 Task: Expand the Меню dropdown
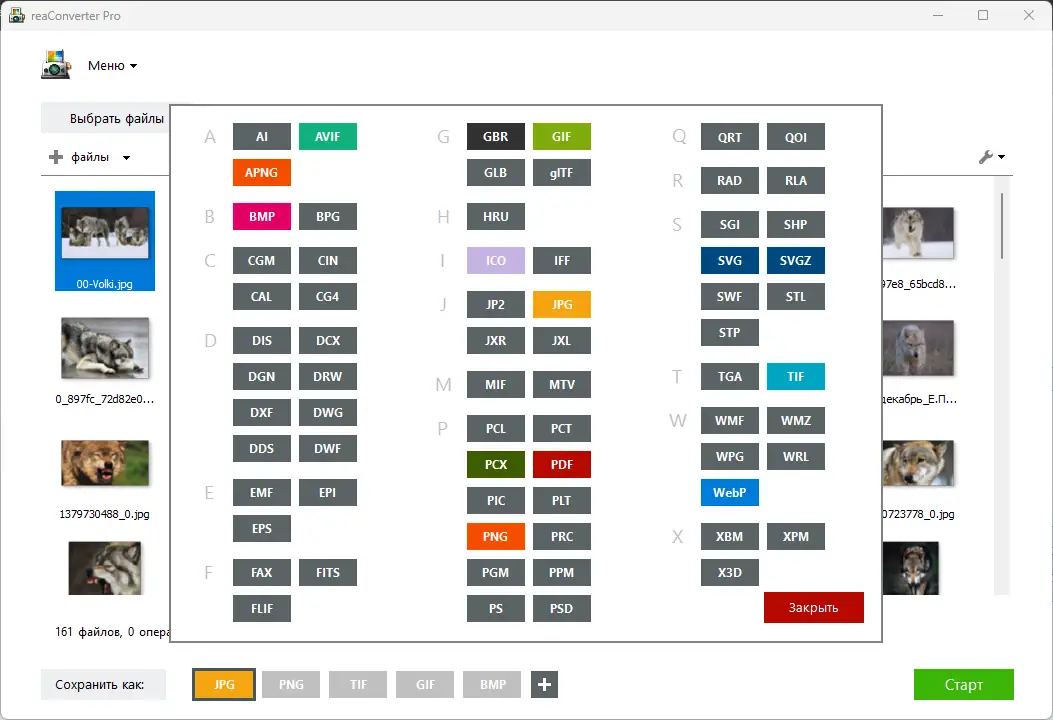pos(112,66)
